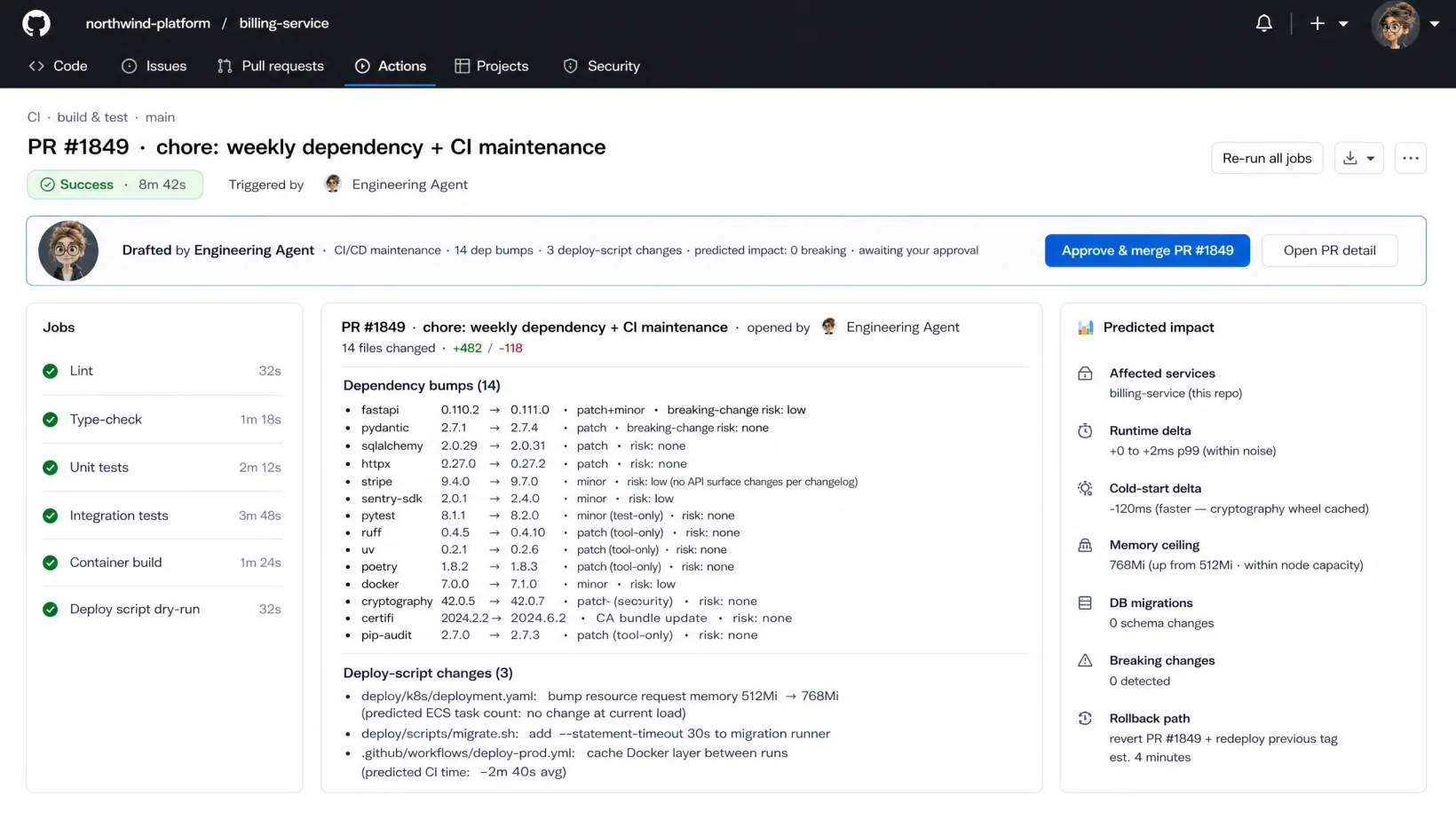1456x819 pixels.
Task: Open the Unit tests job
Action: coord(162,468)
